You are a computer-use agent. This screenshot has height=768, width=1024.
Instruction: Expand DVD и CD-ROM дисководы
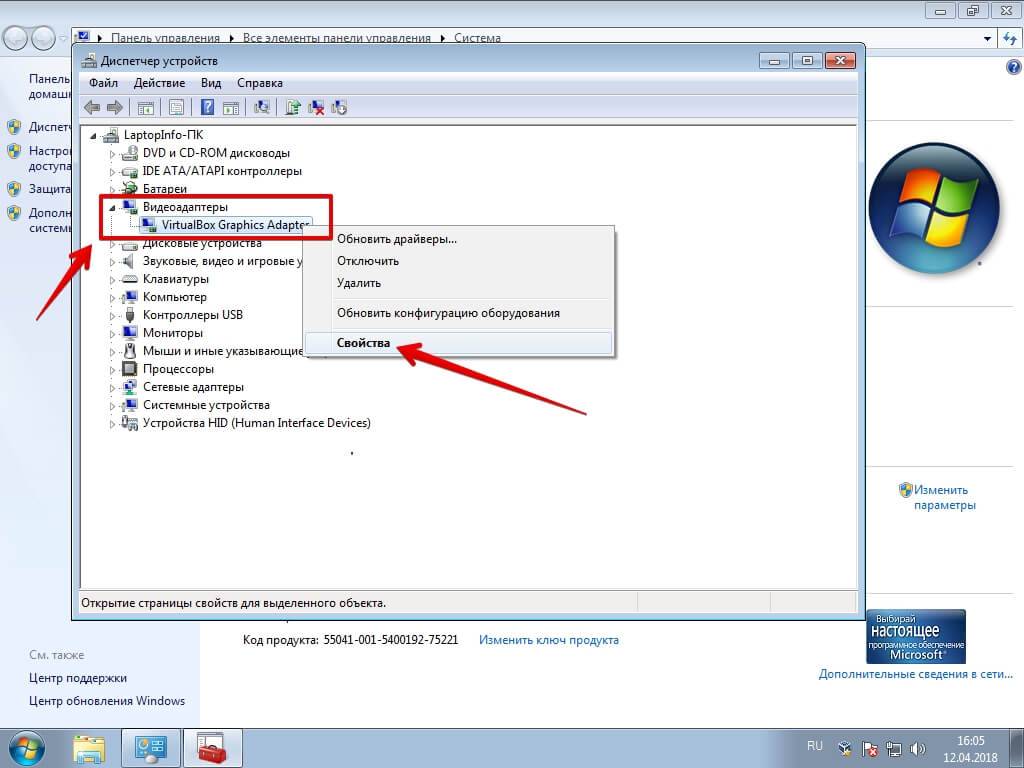click(x=112, y=155)
